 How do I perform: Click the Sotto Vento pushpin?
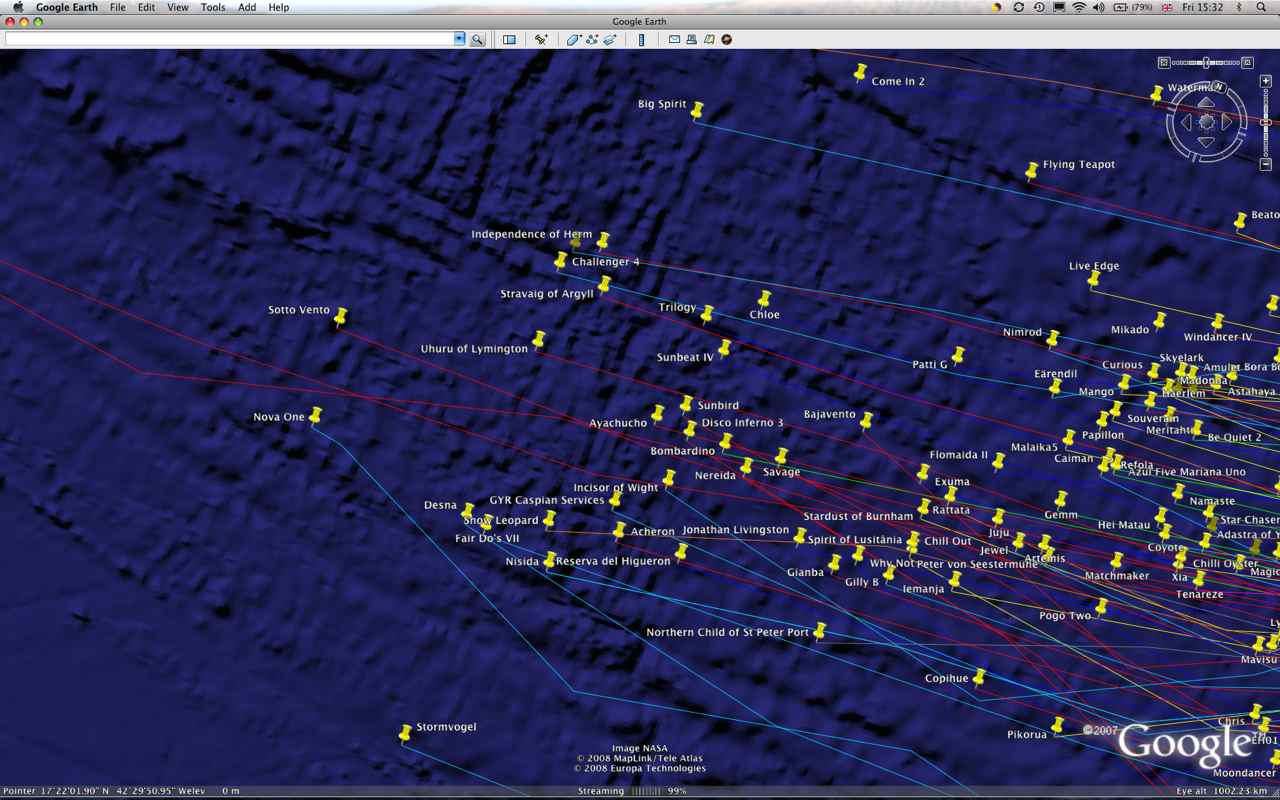[340, 317]
